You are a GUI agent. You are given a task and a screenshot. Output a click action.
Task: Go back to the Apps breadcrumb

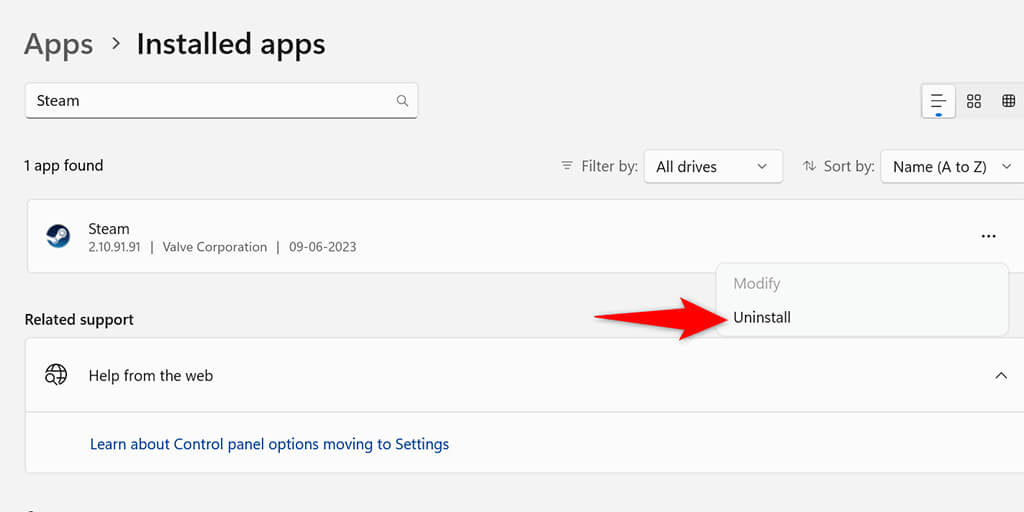point(58,44)
